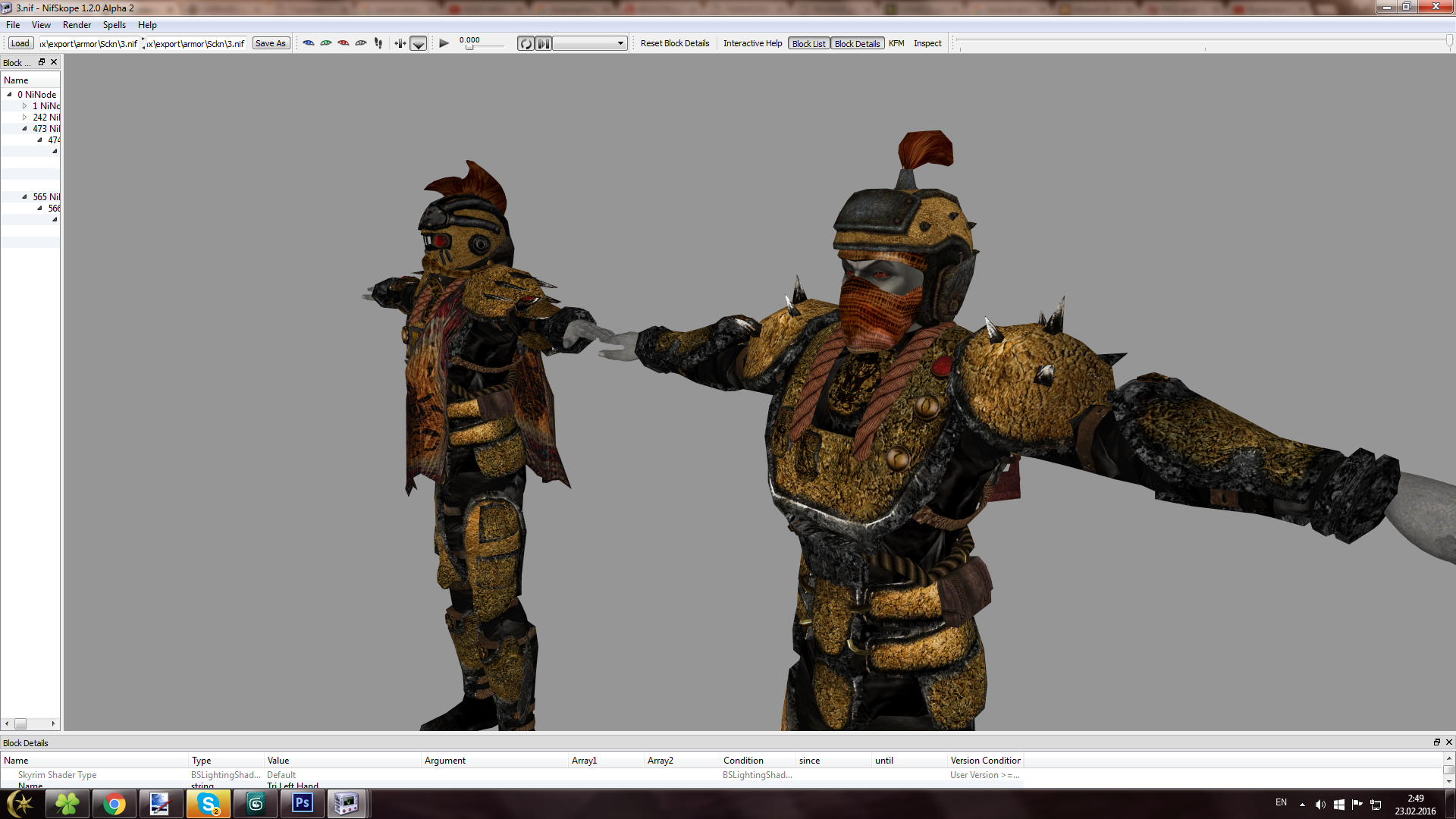Toggle the Block Details panel button
This screenshot has width=1456, height=819.
pyautogui.click(x=858, y=43)
